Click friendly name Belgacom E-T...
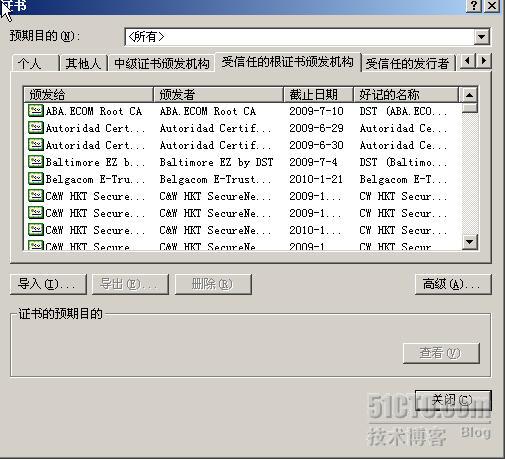 [x=403, y=179]
